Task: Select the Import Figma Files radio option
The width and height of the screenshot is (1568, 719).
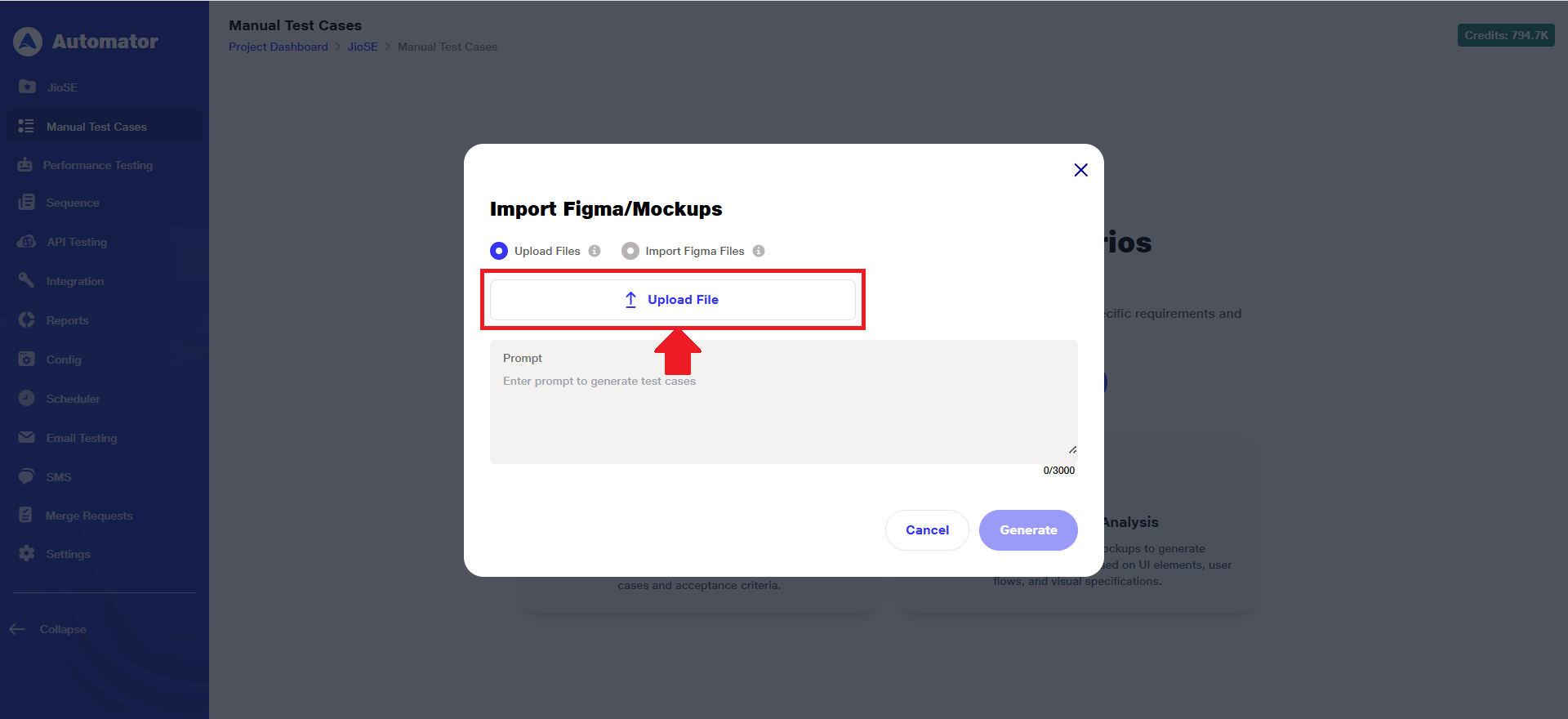Action: coord(630,251)
